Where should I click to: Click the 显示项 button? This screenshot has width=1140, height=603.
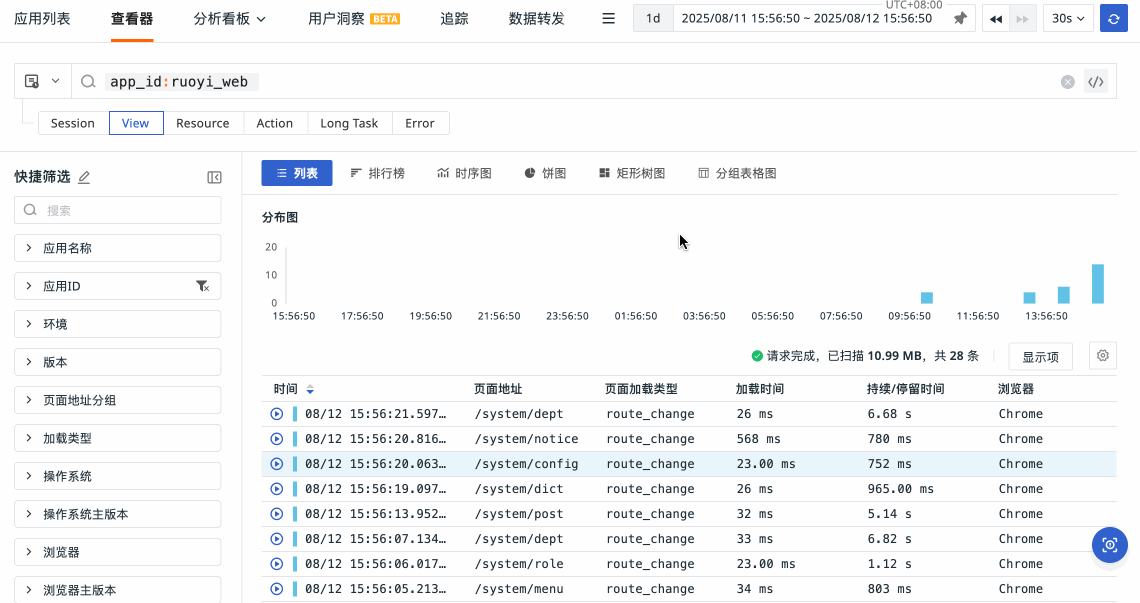(1040, 356)
